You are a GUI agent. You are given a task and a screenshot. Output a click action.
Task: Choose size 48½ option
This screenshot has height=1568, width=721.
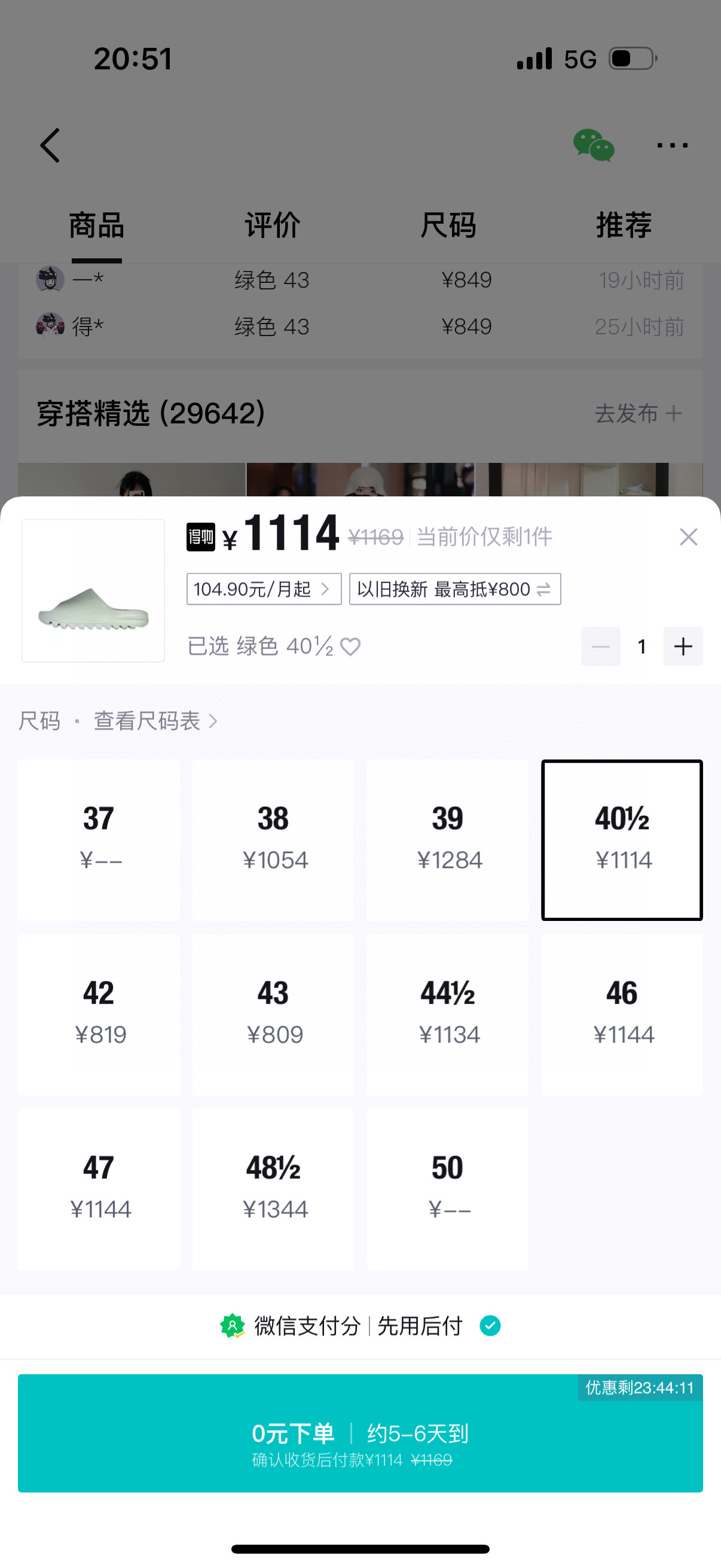click(273, 1189)
